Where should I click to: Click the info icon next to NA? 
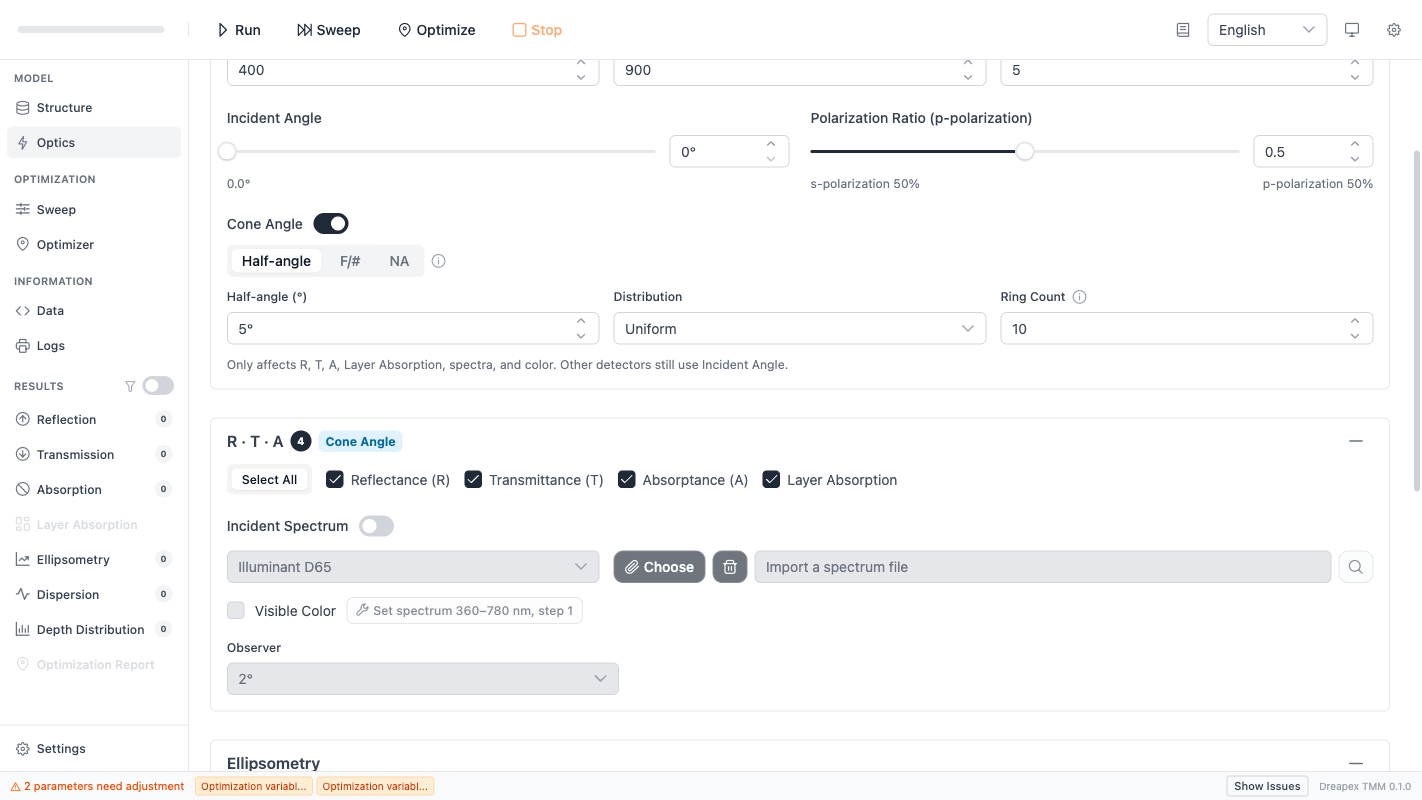pos(438,261)
